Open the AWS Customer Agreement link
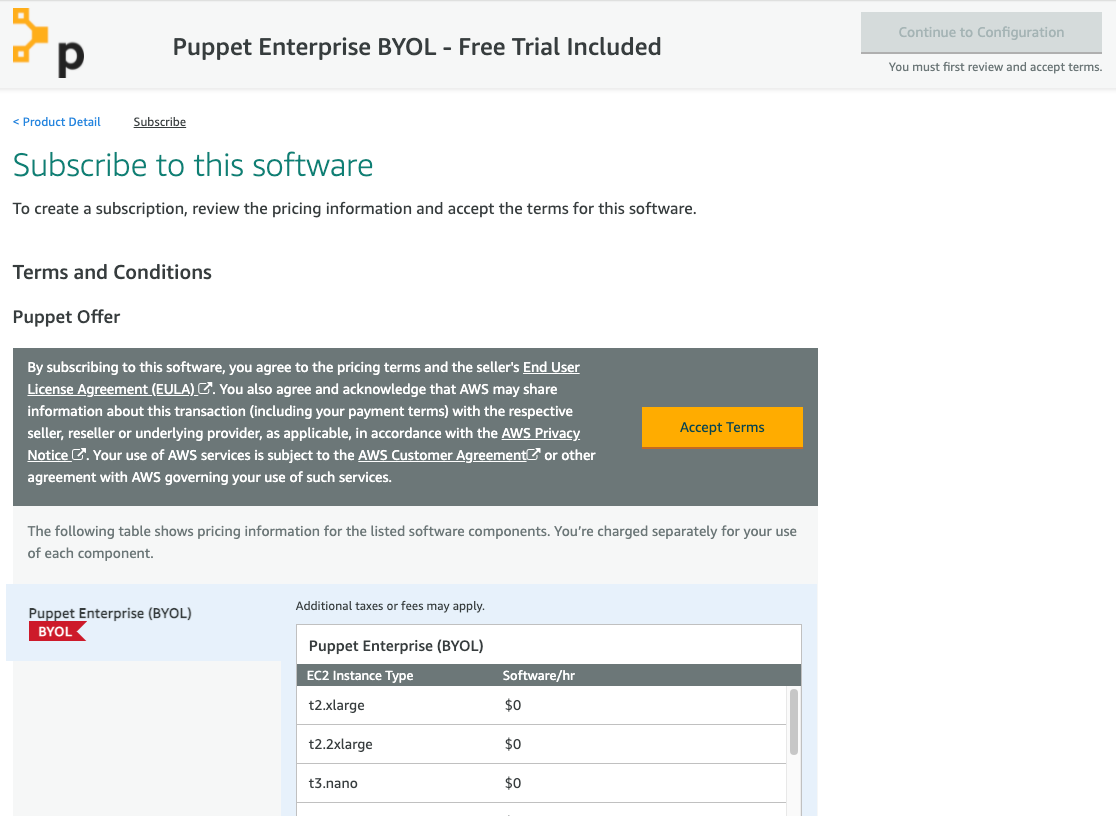The width and height of the screenshot is (1116, 816). tap(442, 455)
